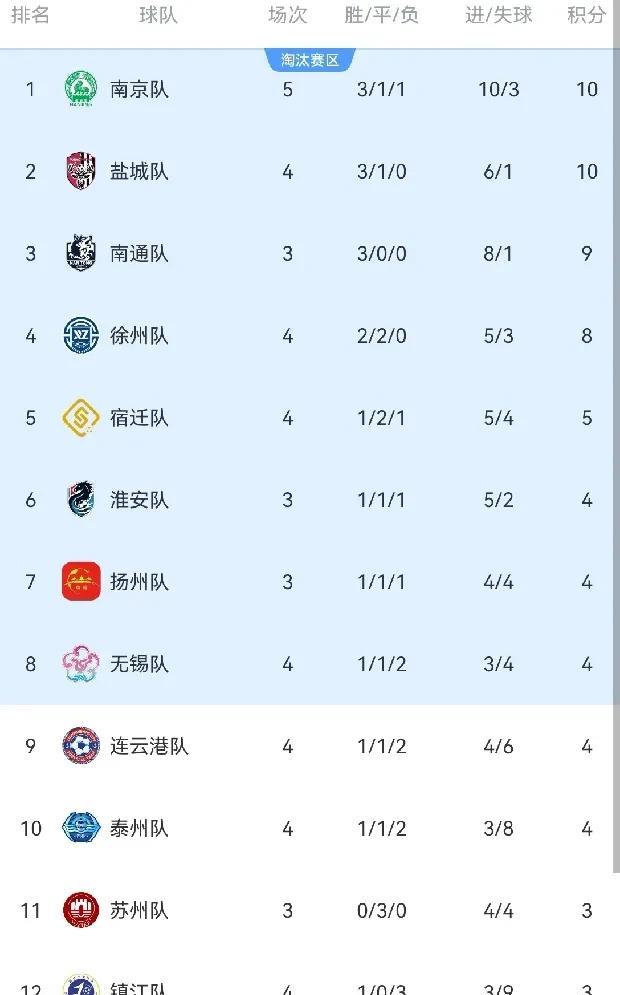This screenshot has width=620, height=995.
Task: Open the 南京队 green team logo
Action: [81, 89]
